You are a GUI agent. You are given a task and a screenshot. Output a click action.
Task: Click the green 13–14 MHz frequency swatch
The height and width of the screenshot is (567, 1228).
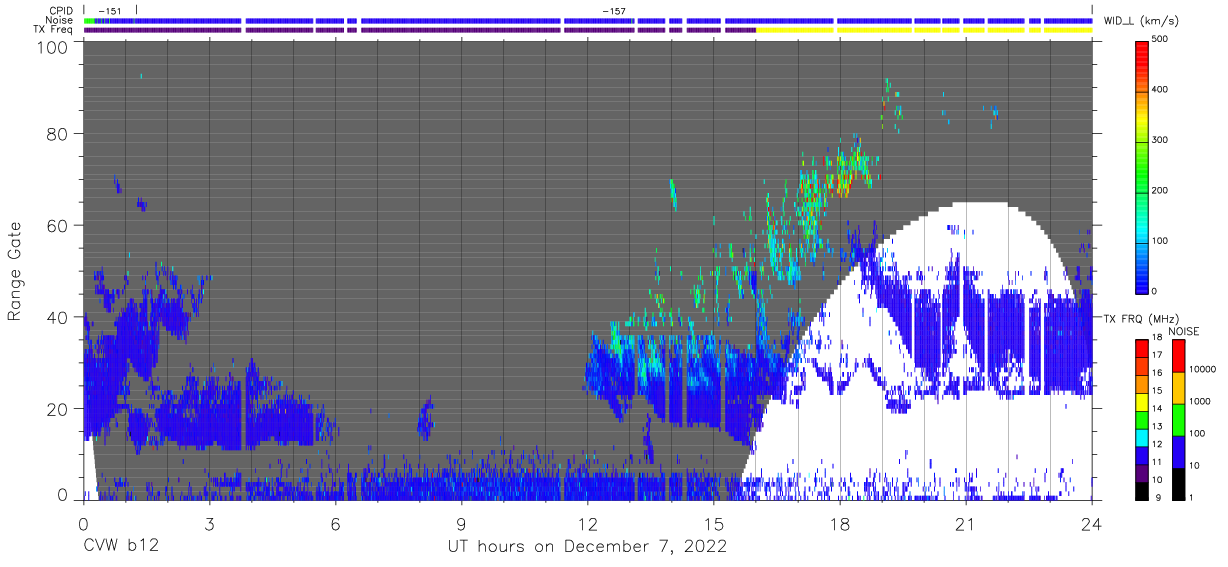click(x=1143, y=420)
